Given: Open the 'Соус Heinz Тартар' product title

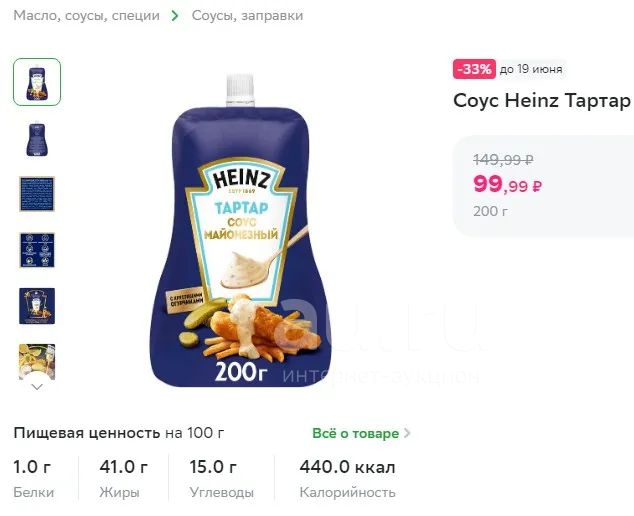Looking at the screenshot, I should pyautogui.click(x=542, y=101).
